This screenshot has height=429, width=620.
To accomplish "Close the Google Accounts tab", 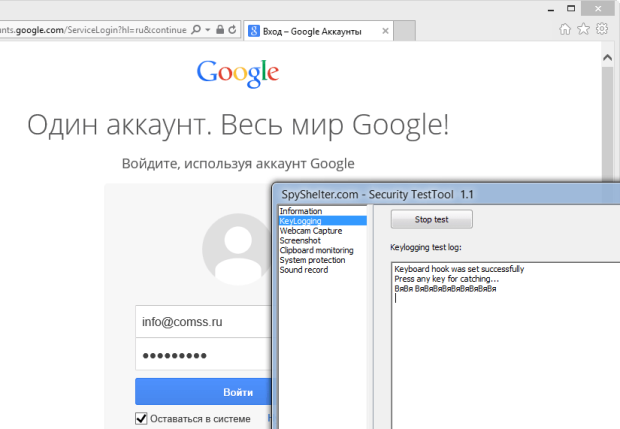I will [385, 31].
